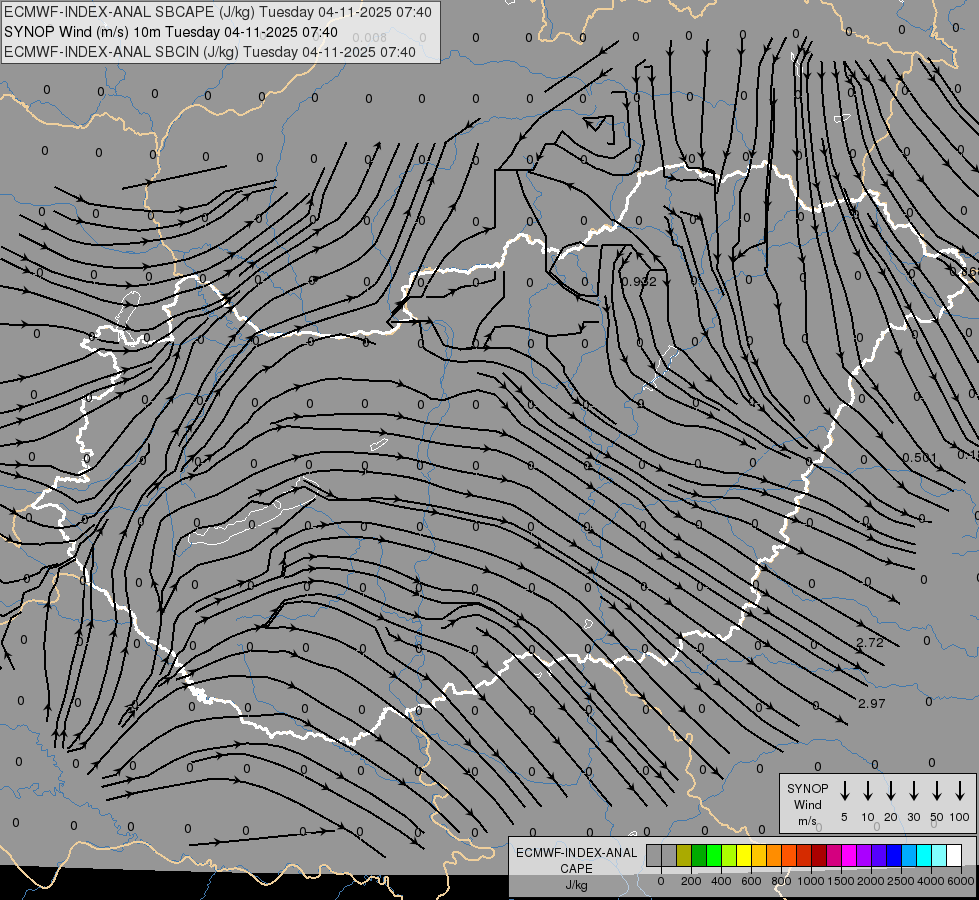Click the 1000 tick label on CAPE scale
Screen dimensions: 979x900
click(x=810, y=881)
